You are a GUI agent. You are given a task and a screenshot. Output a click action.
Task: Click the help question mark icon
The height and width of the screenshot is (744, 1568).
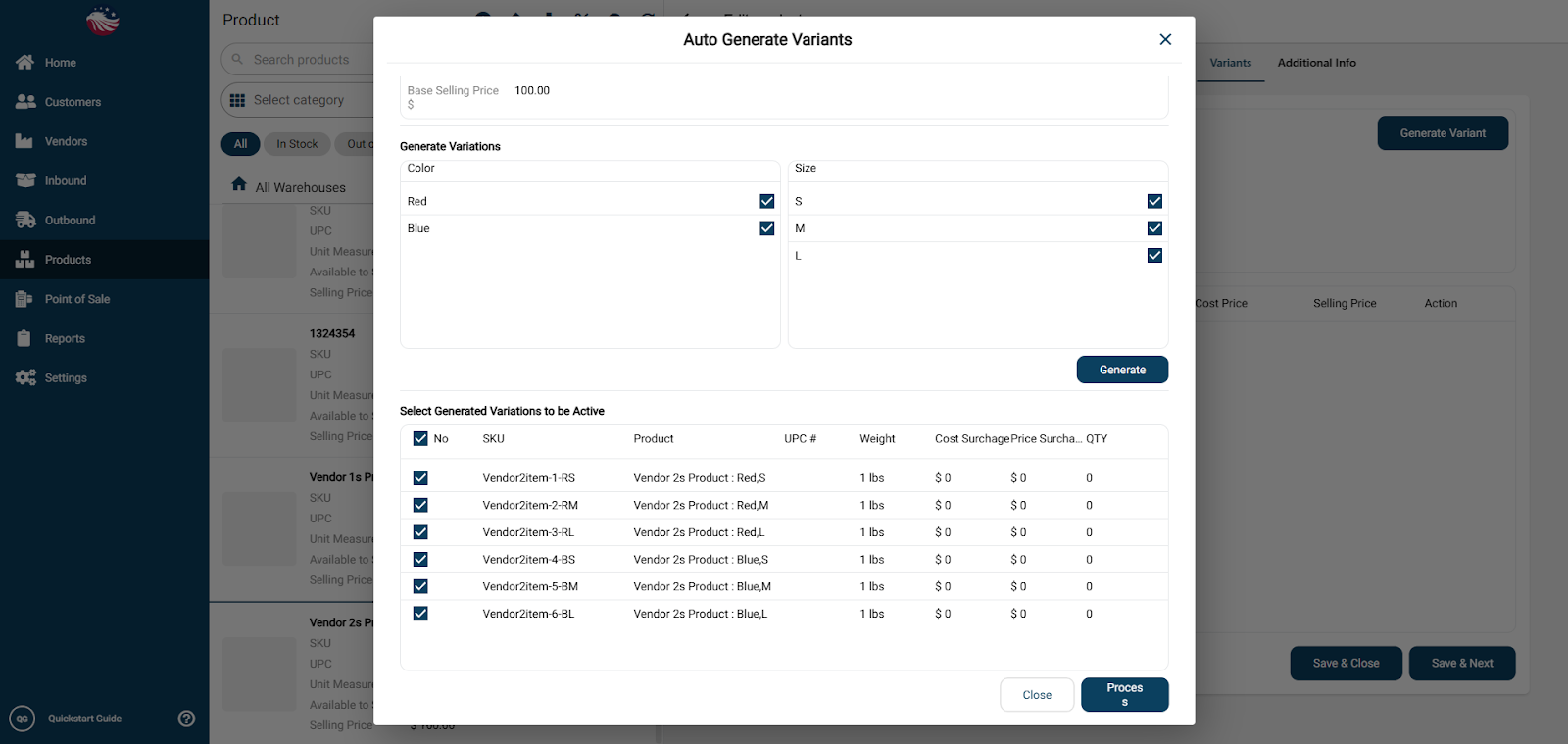tap(186, 719)
